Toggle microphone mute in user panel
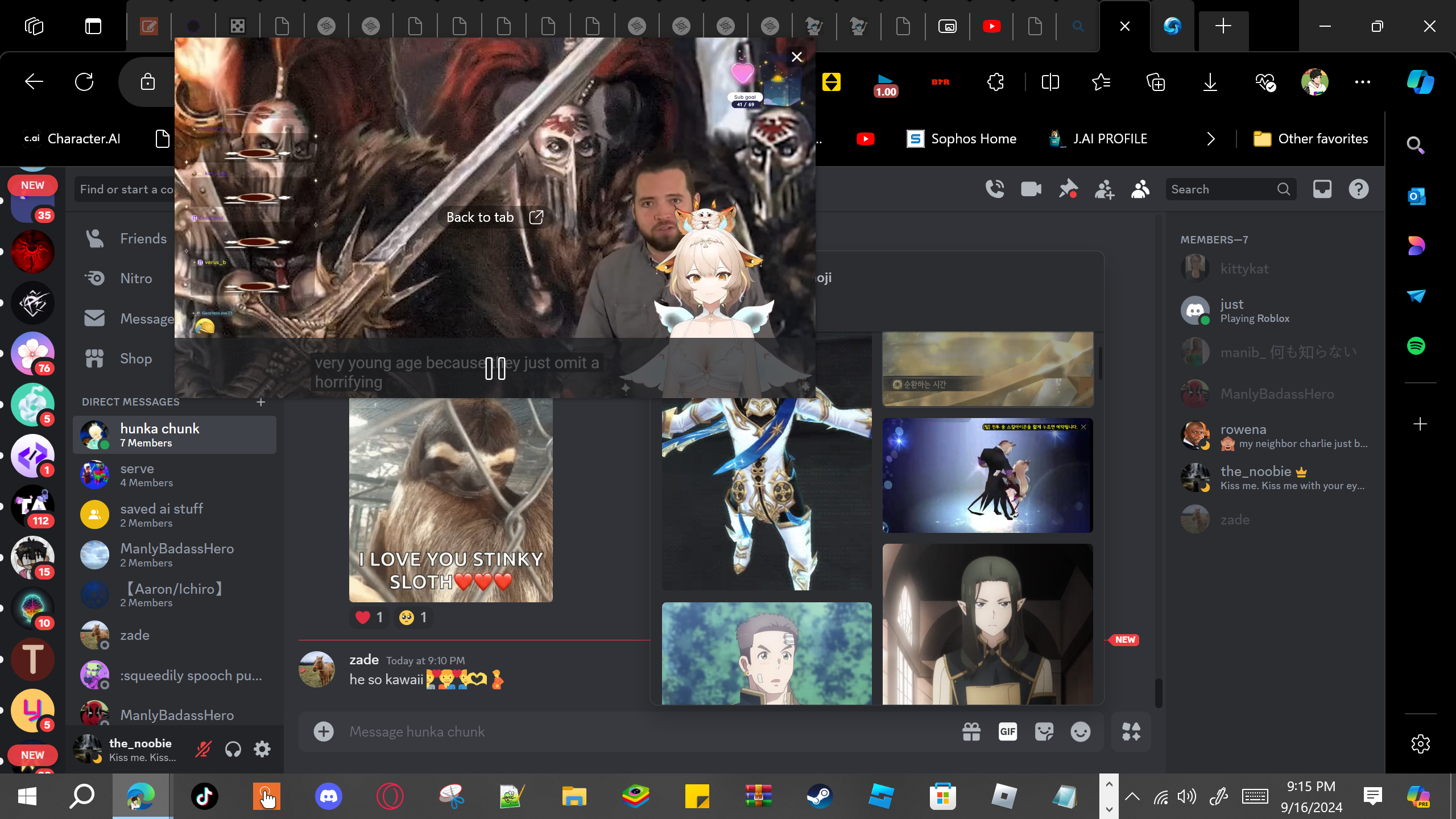 click(x=203, y=750)
